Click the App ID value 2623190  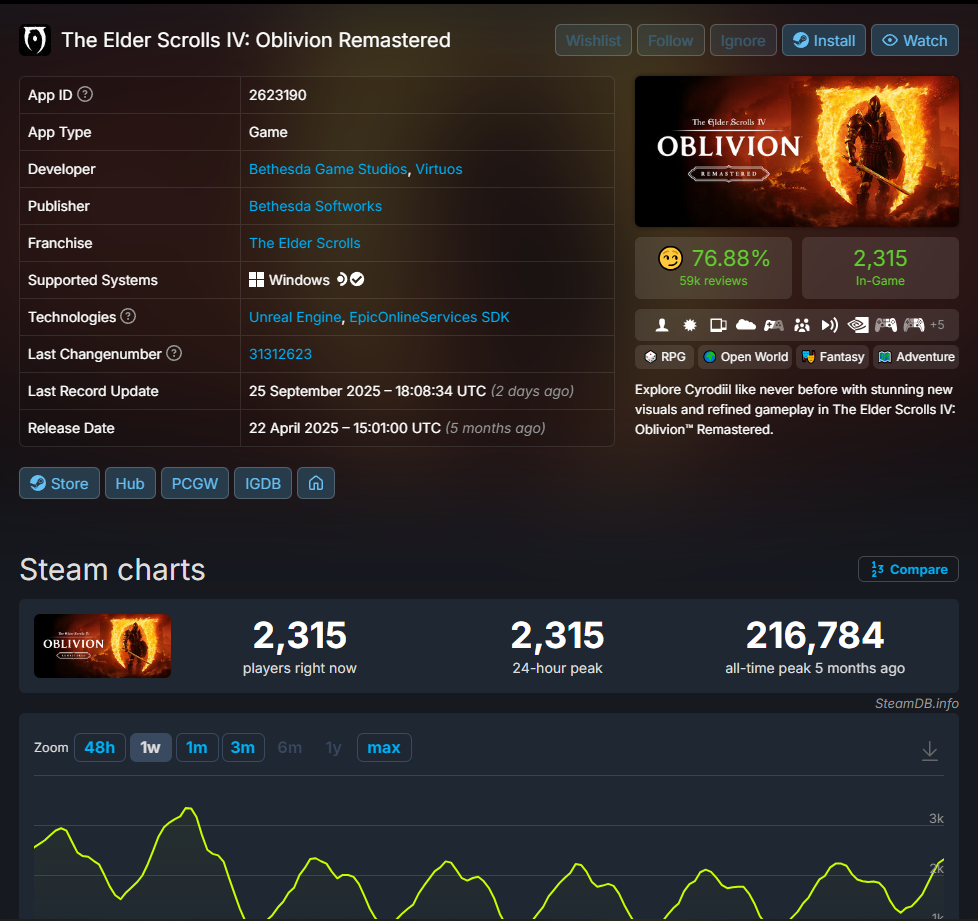pos(278,95)
